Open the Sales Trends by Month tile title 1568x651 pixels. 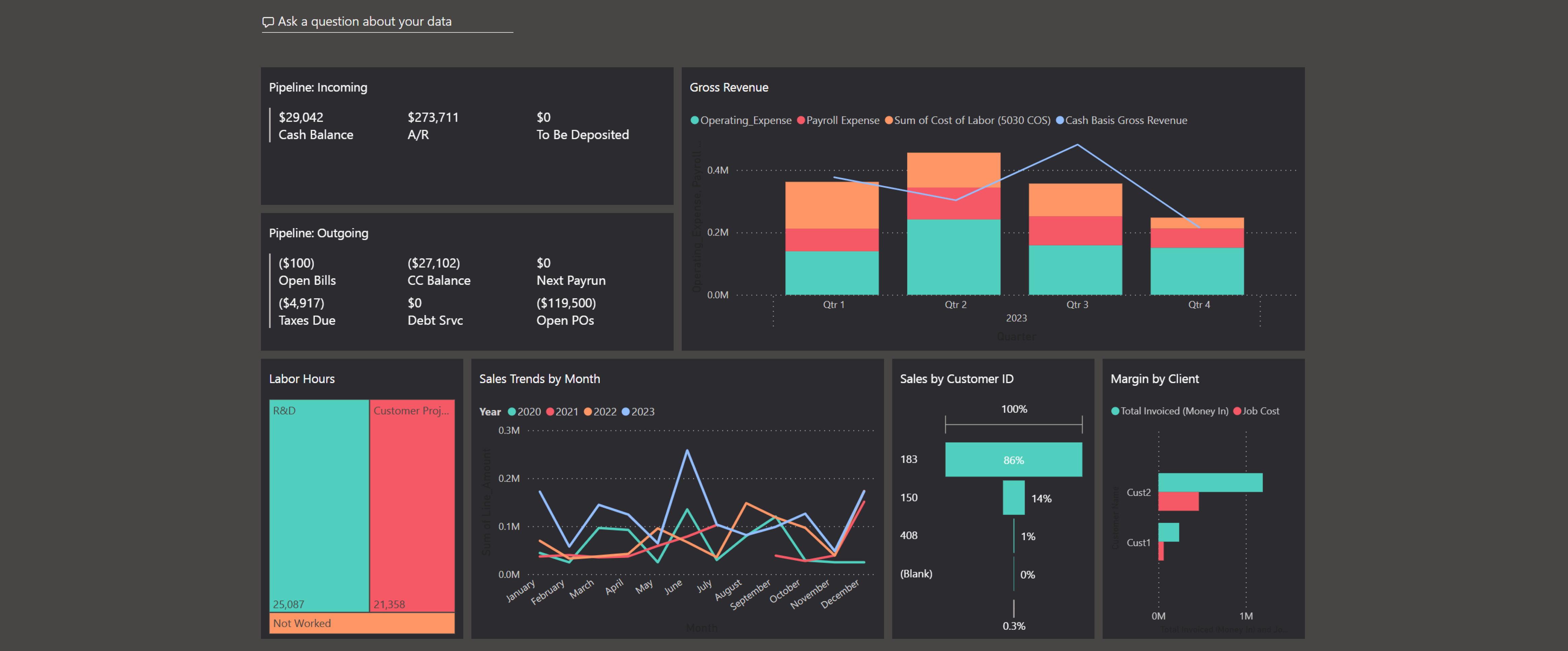point(539,379)
